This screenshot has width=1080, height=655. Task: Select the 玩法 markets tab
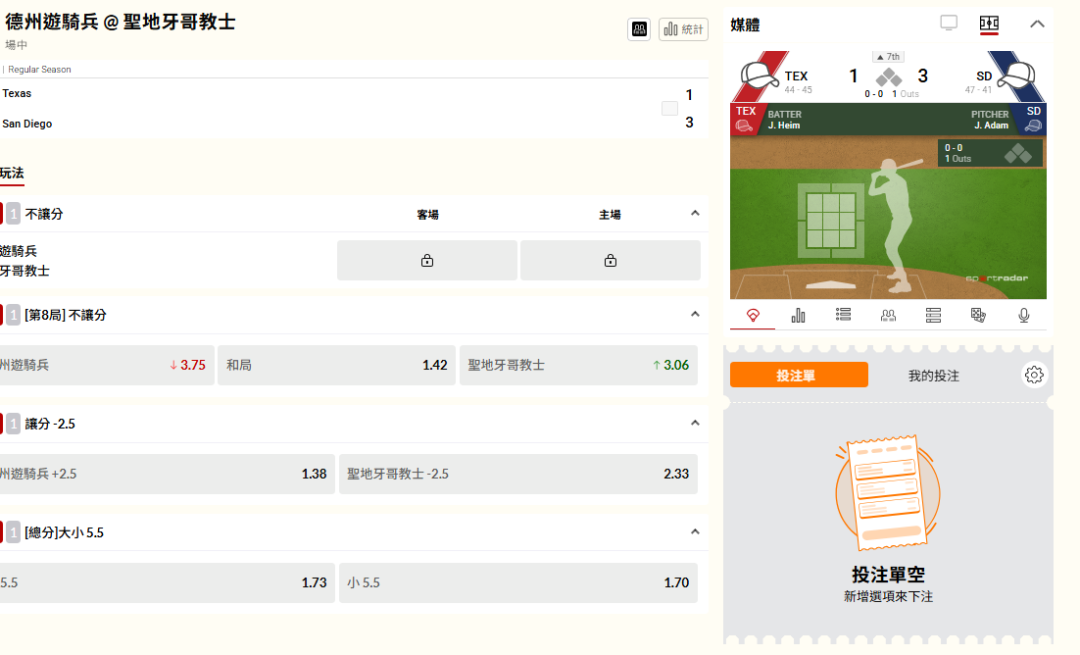click(12, 173)
